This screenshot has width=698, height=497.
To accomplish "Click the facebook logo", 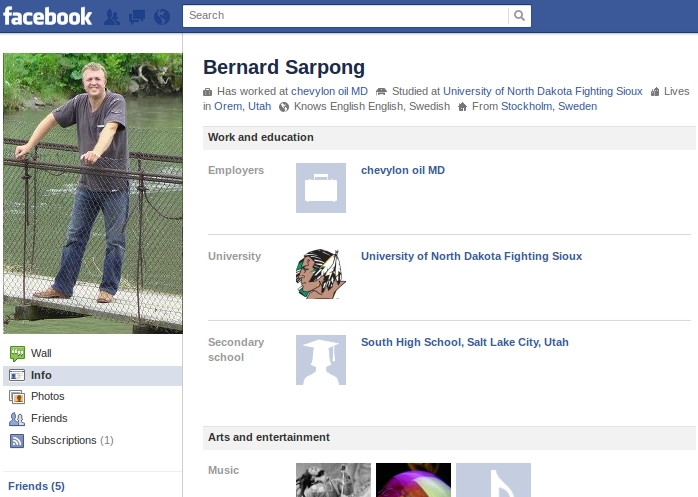I will pos(48,16).
